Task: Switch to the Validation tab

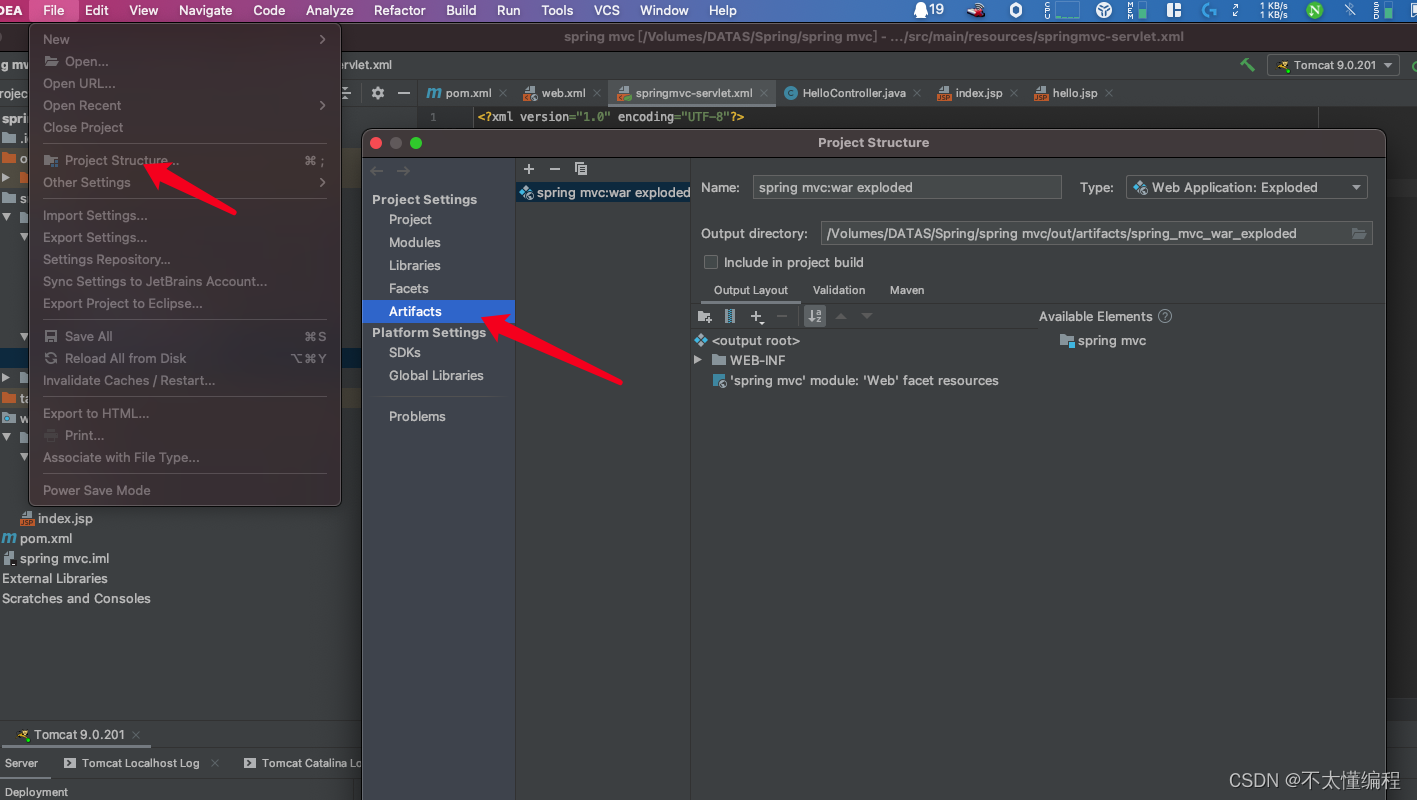Action: (x=839, y=290)
